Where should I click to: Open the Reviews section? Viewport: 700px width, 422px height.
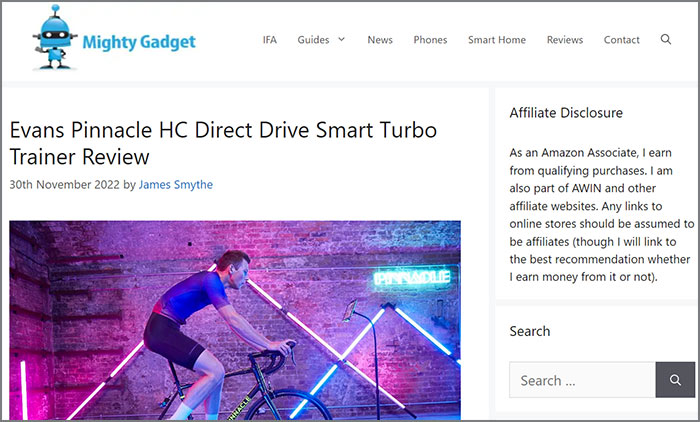[x=565, y=40]
